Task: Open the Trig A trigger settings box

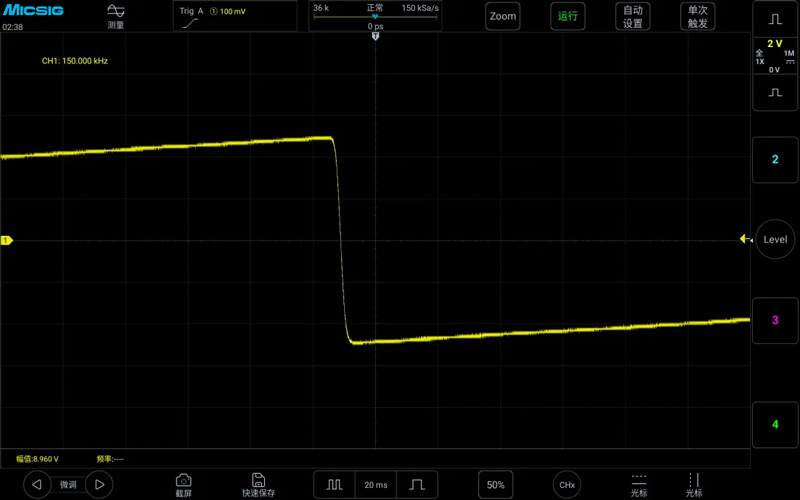Action: tap(235, 16)
